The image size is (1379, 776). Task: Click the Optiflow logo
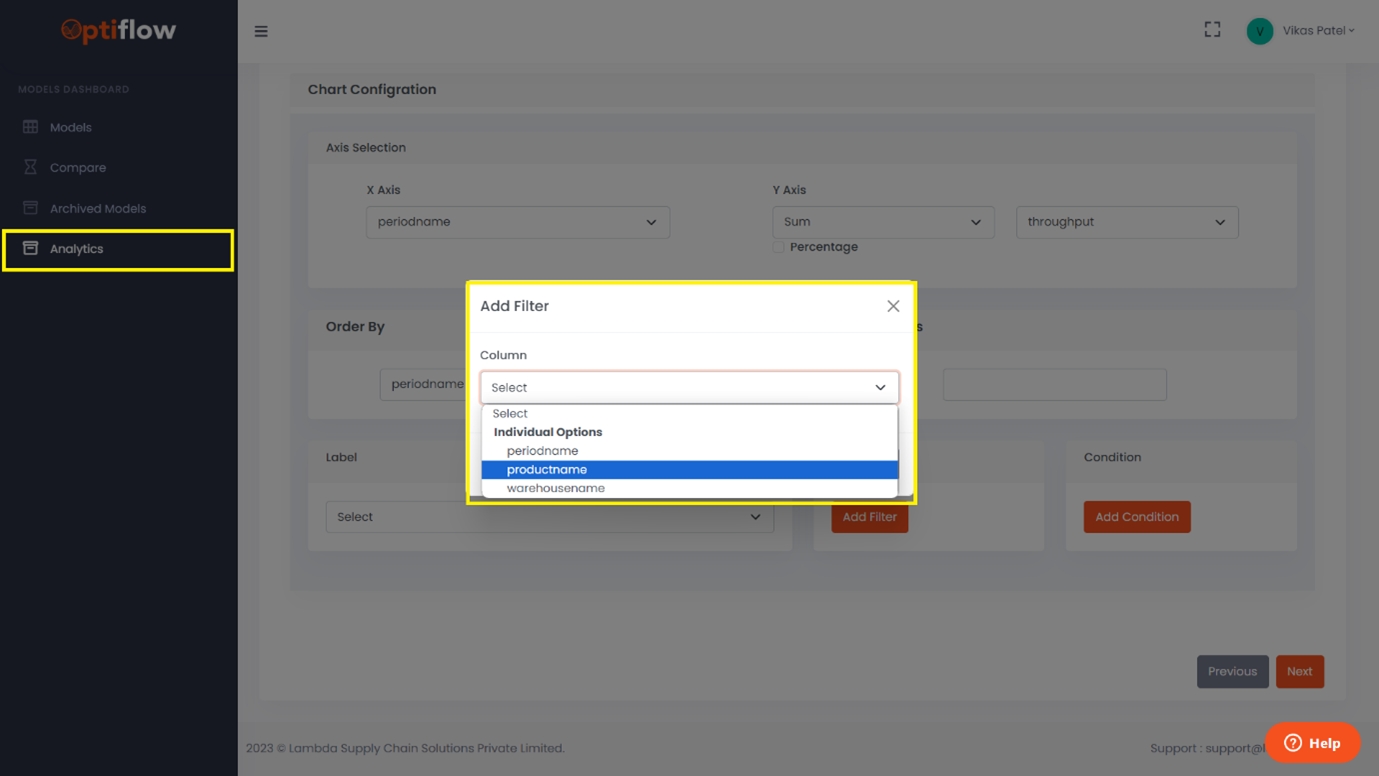(117, 31)
